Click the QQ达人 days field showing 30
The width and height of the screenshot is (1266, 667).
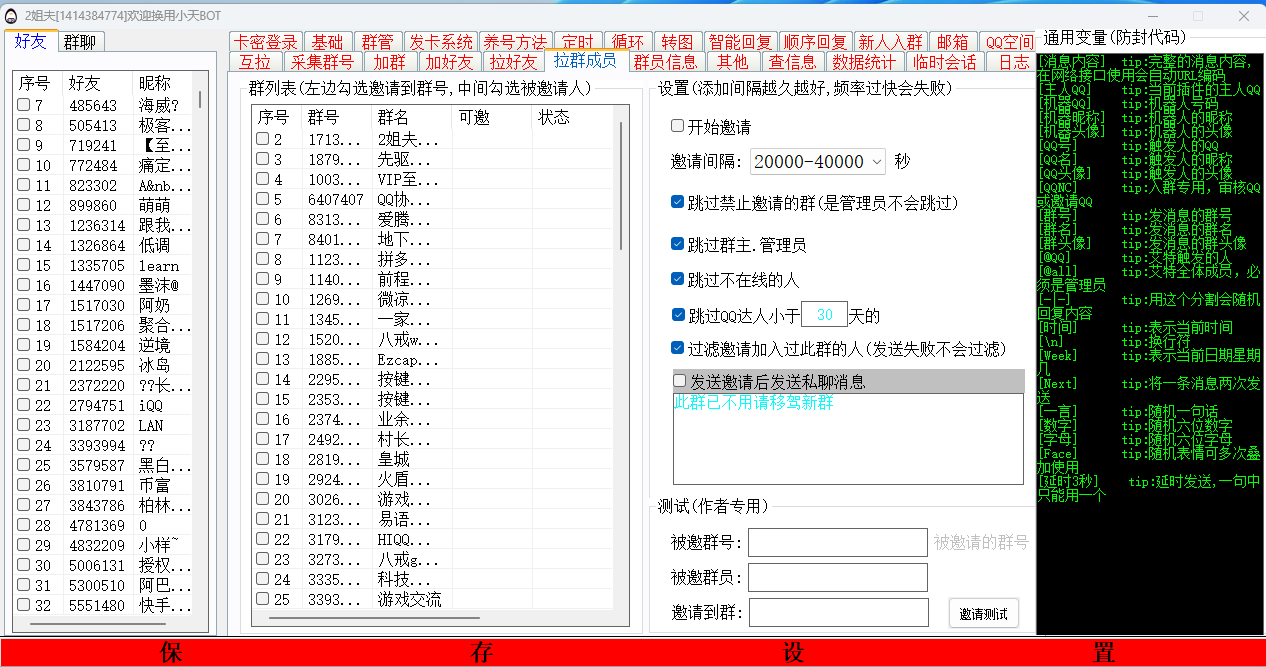[824, 315]
